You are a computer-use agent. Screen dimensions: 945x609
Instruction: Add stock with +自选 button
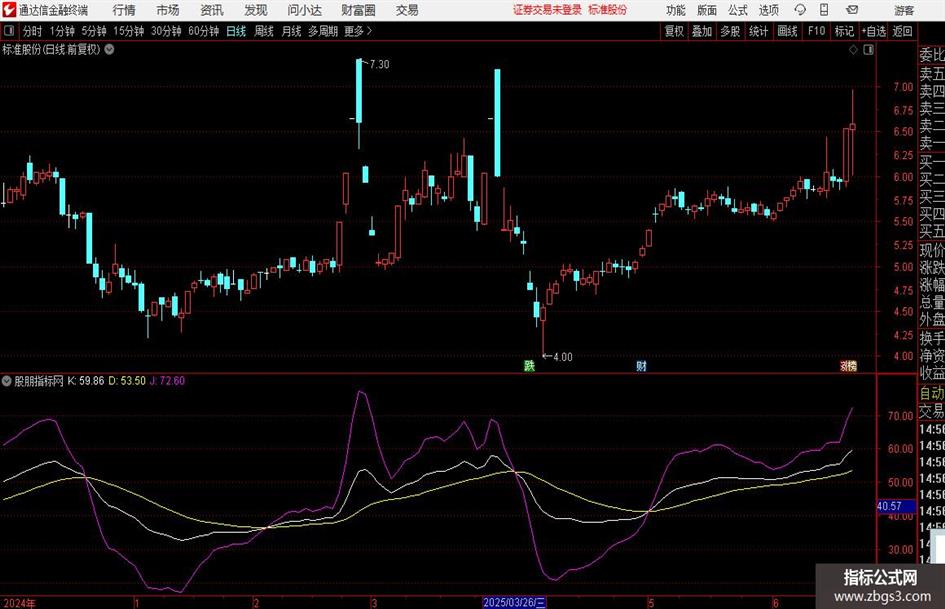874,31
